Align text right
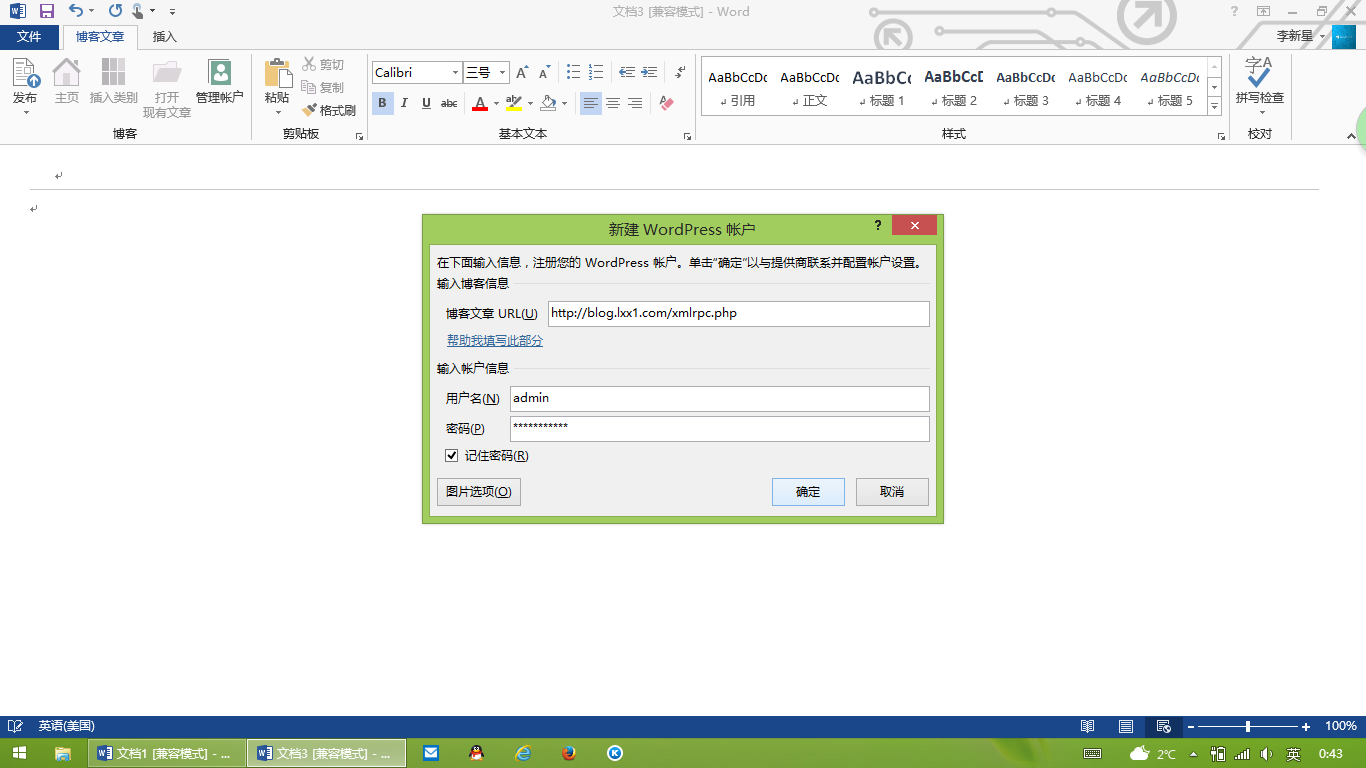 [635, 103]
